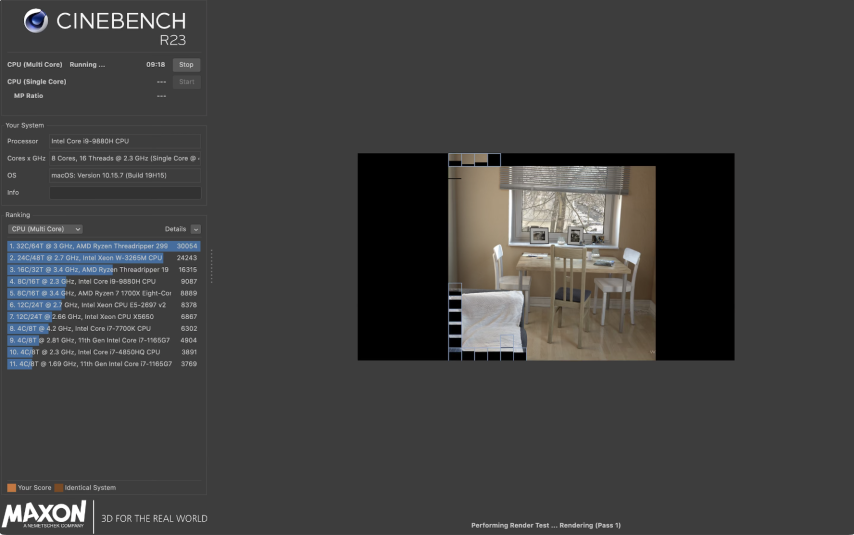Select ranking row Intel Xeon W-3265M
Image resolution: width=854 pixels, height=535 pixels.
[103, 258]
